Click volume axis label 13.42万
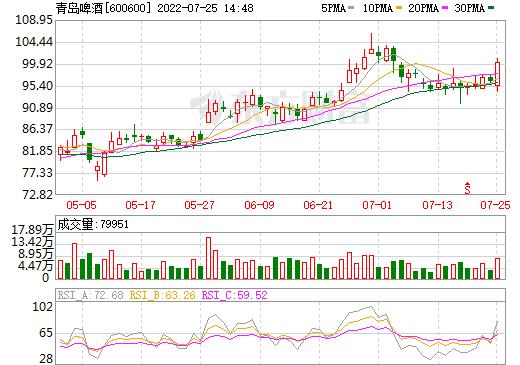The height and width of the screenshot is (365, 520). pos(32,242)
